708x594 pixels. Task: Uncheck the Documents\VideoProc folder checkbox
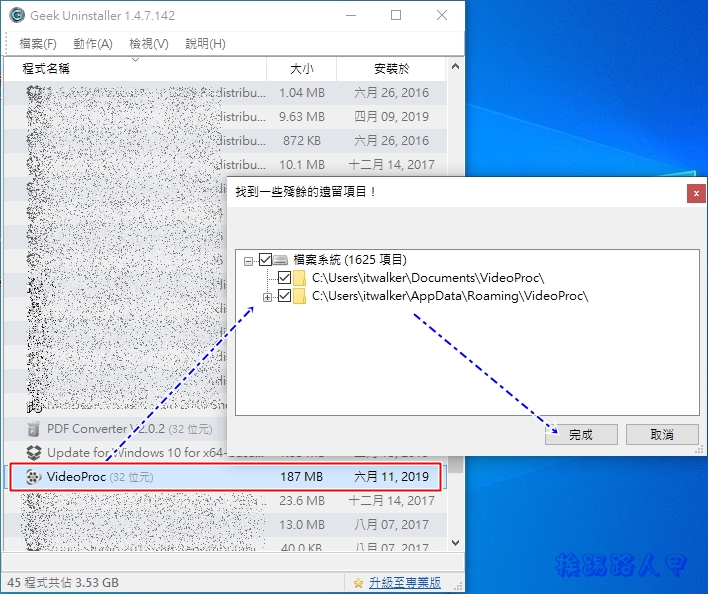(284, 278)
